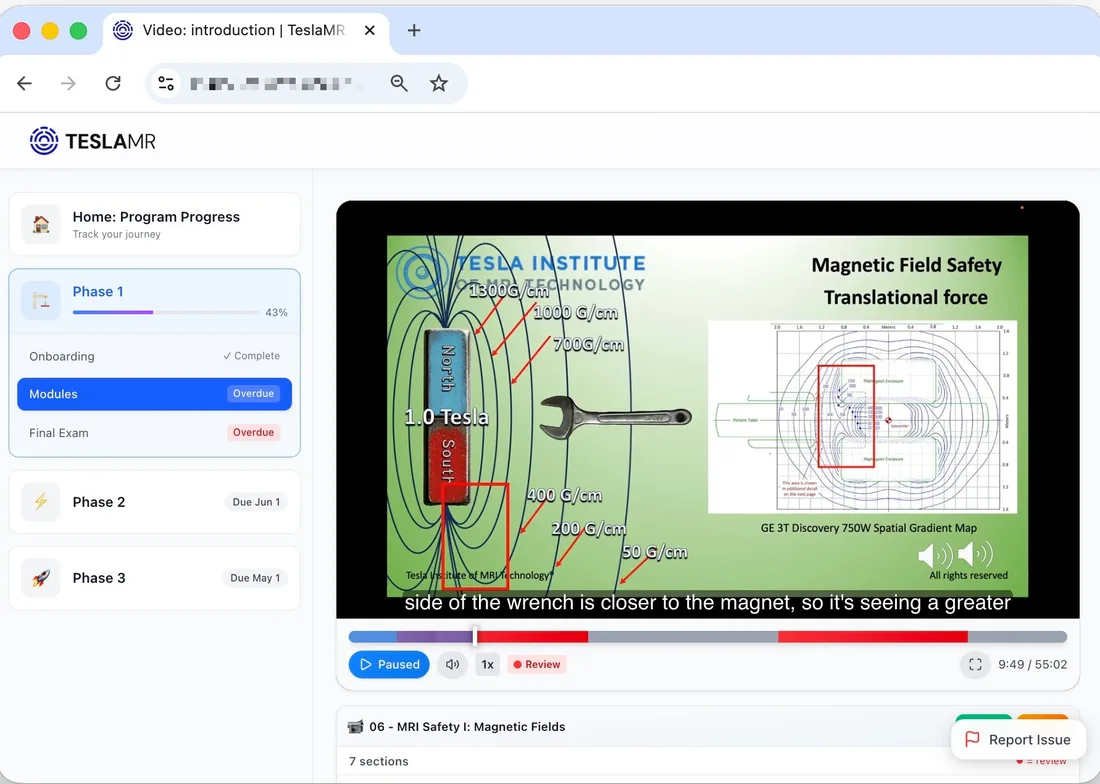Click the flag icon in Report Issue
The width and height of the screenshot is (1100, 784).
(971, 739)
